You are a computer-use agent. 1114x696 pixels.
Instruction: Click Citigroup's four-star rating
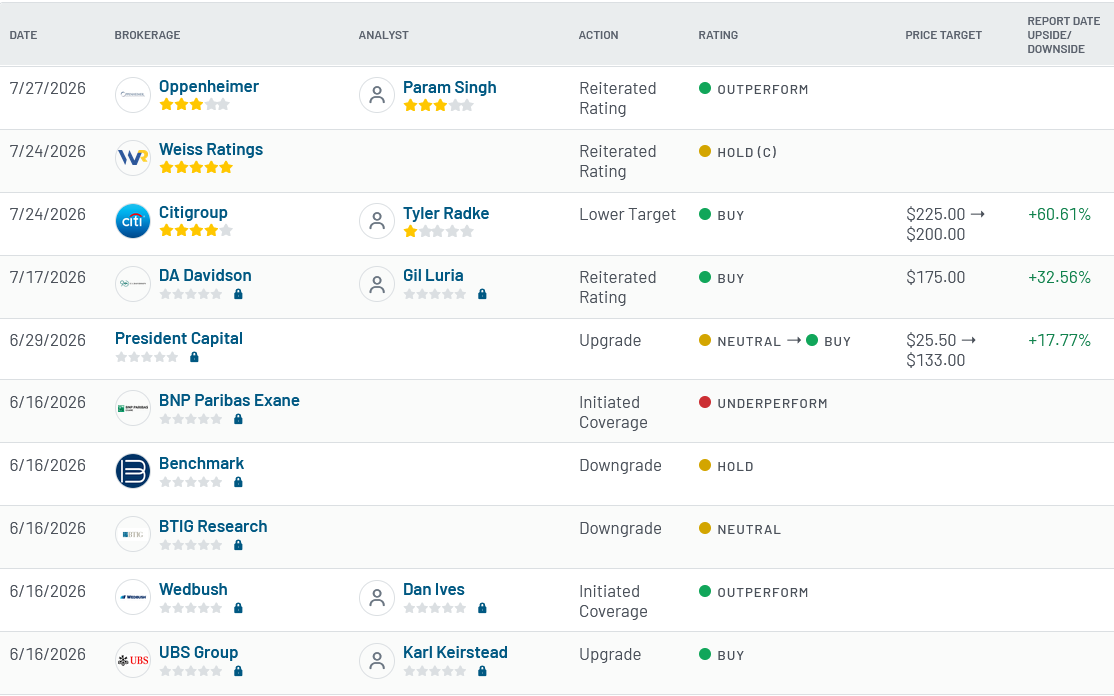click(196, 230)
